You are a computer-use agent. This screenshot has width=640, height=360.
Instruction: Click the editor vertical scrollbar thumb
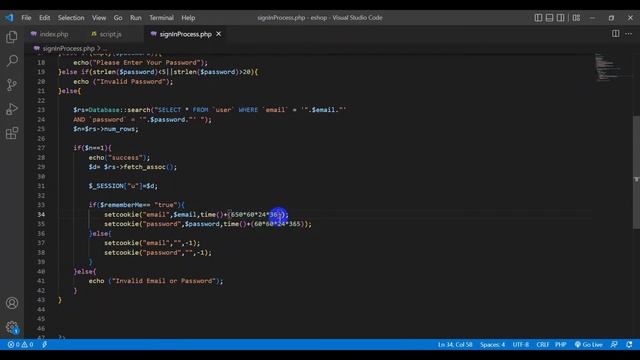click(x=636, y=172)
